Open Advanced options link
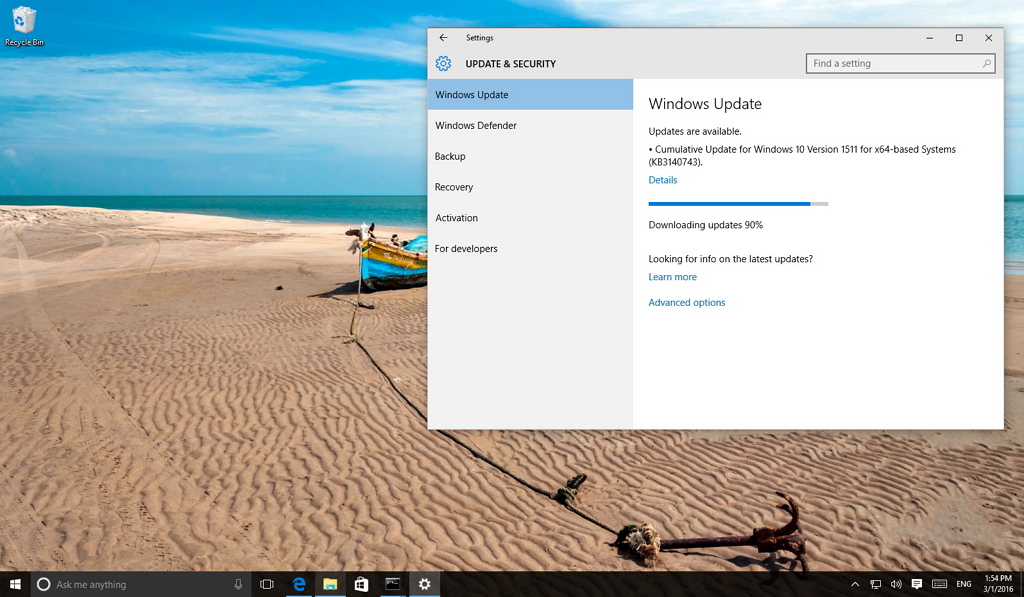1024x597 pixels. pos(687,302)
